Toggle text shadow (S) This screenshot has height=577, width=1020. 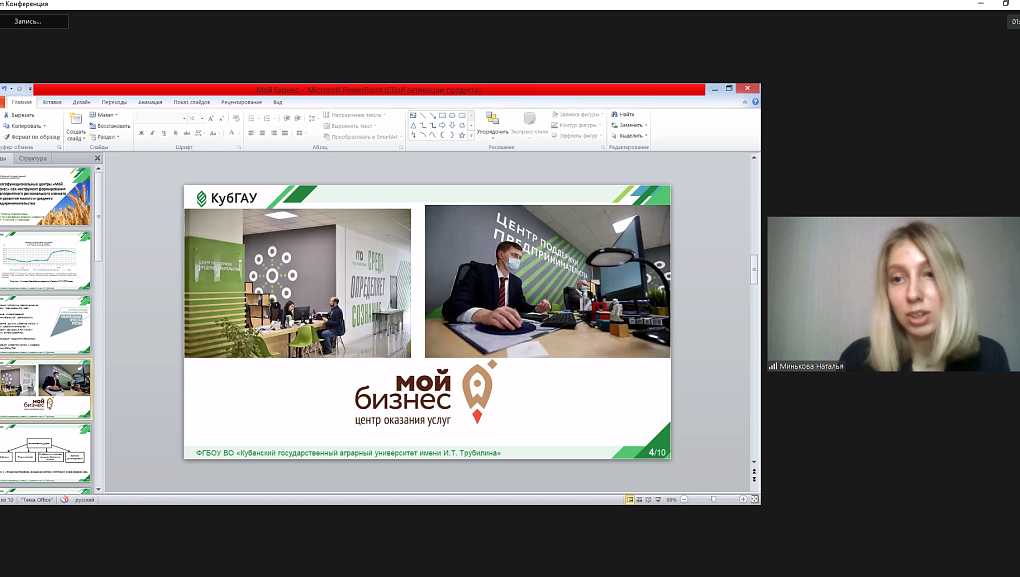[x=175, y=133]
